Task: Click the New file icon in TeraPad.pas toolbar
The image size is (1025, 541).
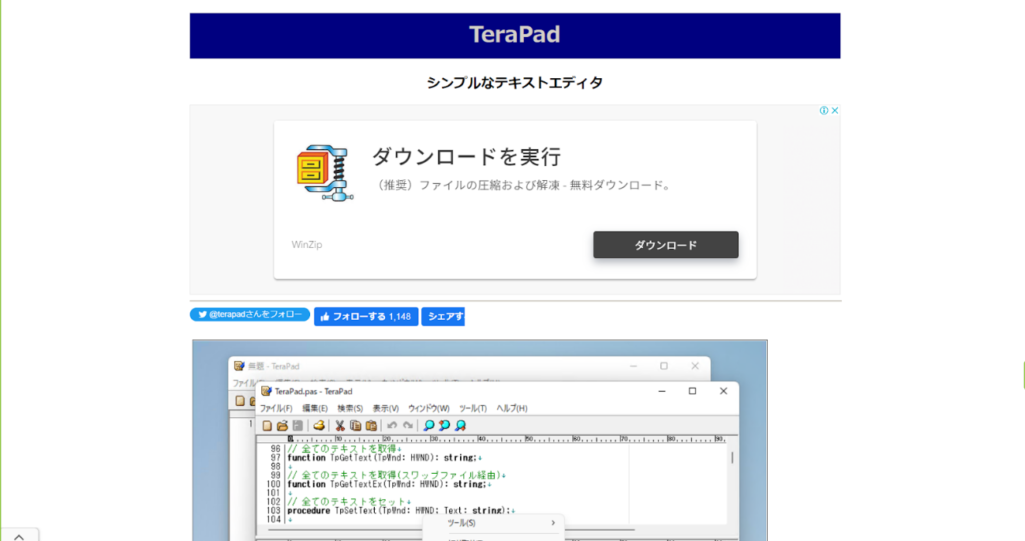Action: 267,425
